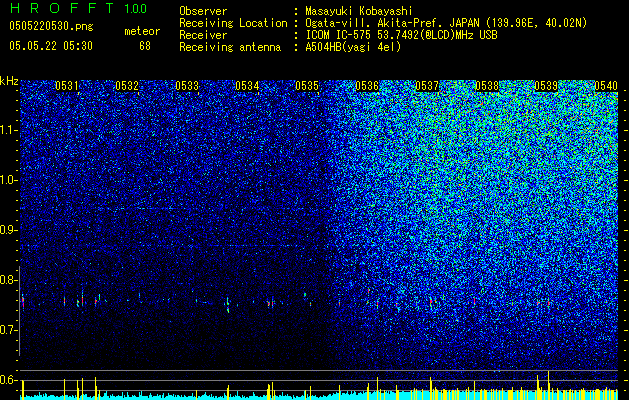The height and width of the screenshot is (400, 629).
Task: Click the Receiving antenna label
Action: point(230,47)
